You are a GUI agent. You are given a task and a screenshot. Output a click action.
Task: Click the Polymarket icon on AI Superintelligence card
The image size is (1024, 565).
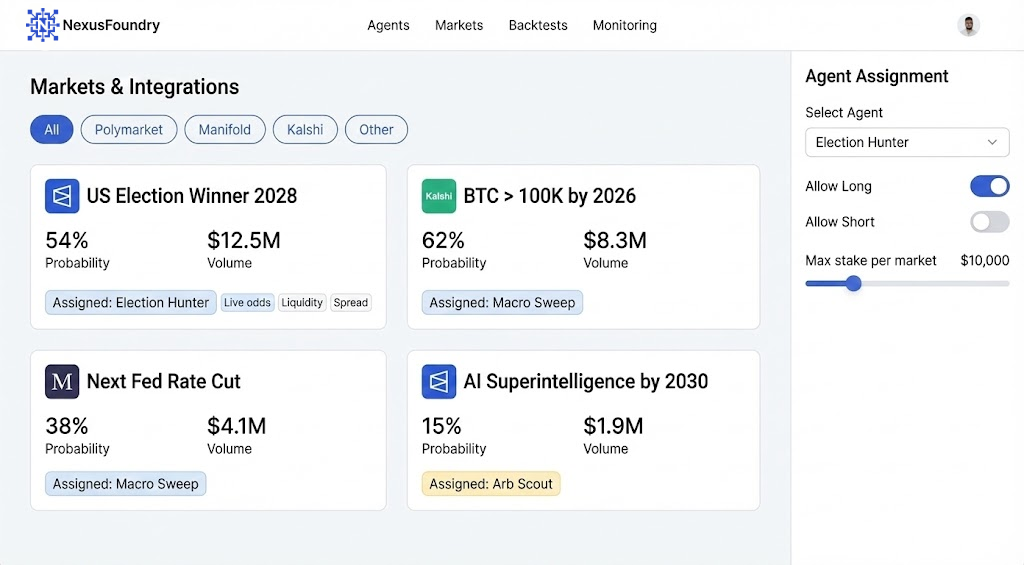click(x=439, y=381)
